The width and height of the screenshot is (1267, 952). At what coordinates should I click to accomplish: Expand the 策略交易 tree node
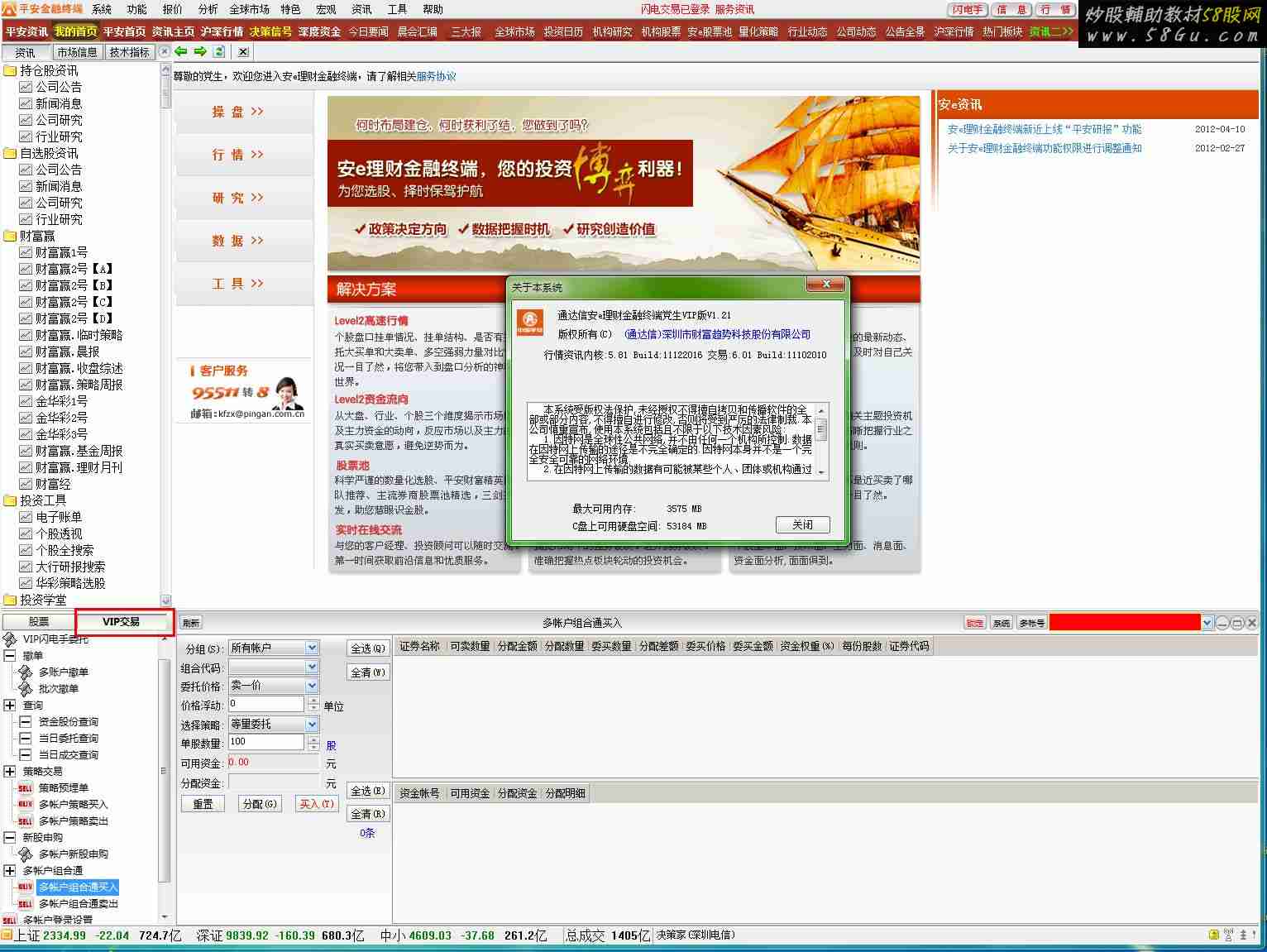[10, 771]
